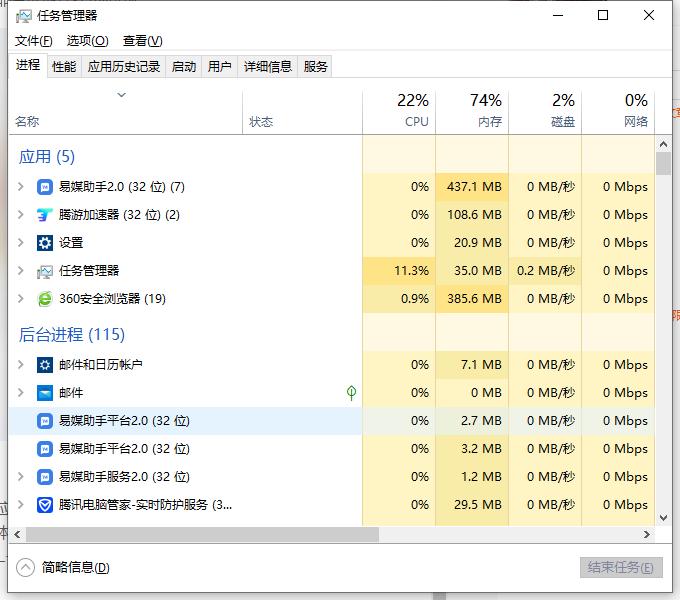
Task: Click the 易媒助手2.0 app icon
Action: pyautogui.click(x=45, y=187)
